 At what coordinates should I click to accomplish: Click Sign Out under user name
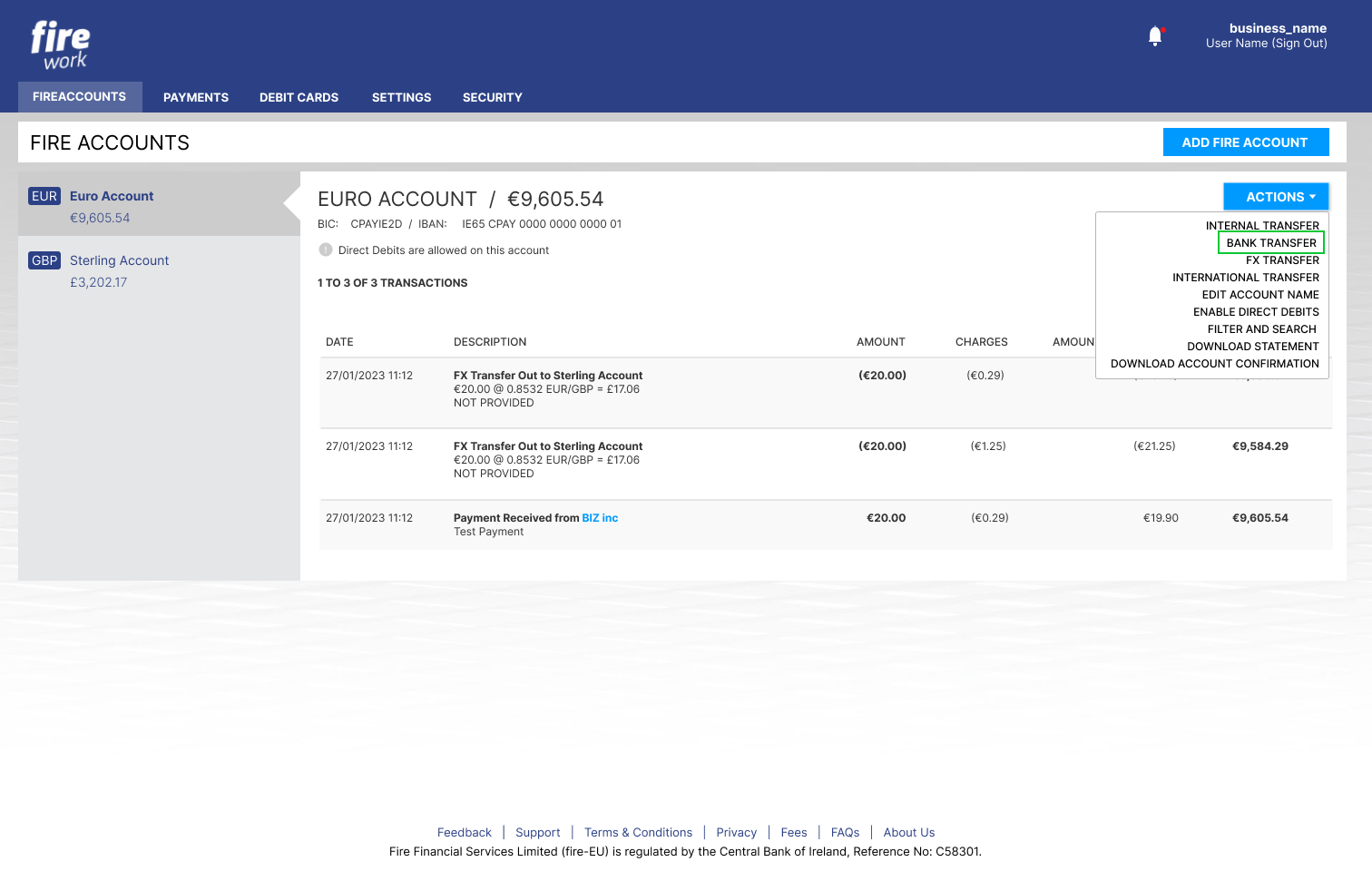tap(1298, 44)
